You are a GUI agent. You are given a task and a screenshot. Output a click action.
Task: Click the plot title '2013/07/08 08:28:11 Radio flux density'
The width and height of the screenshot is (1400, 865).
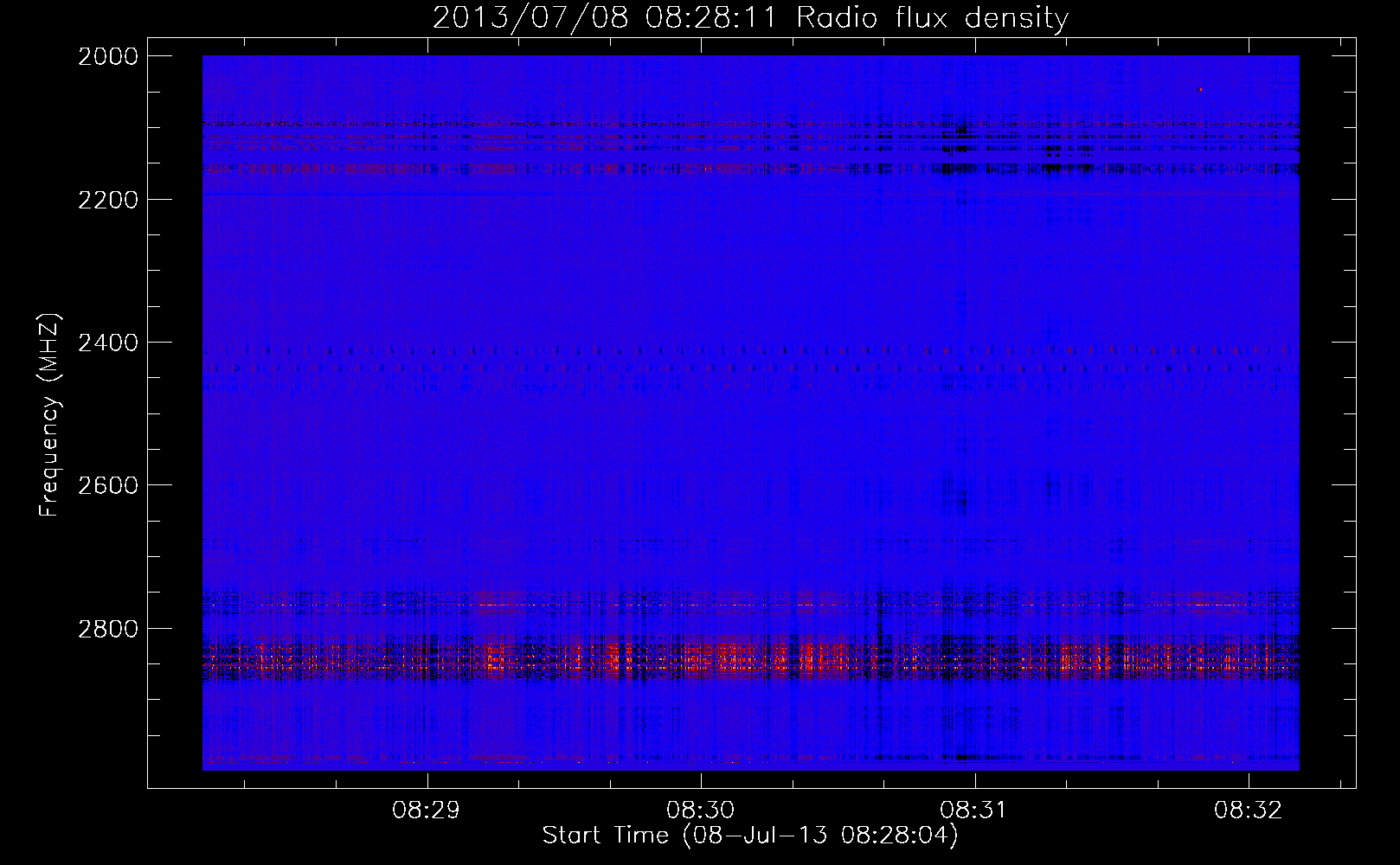[x=750, y=18]
